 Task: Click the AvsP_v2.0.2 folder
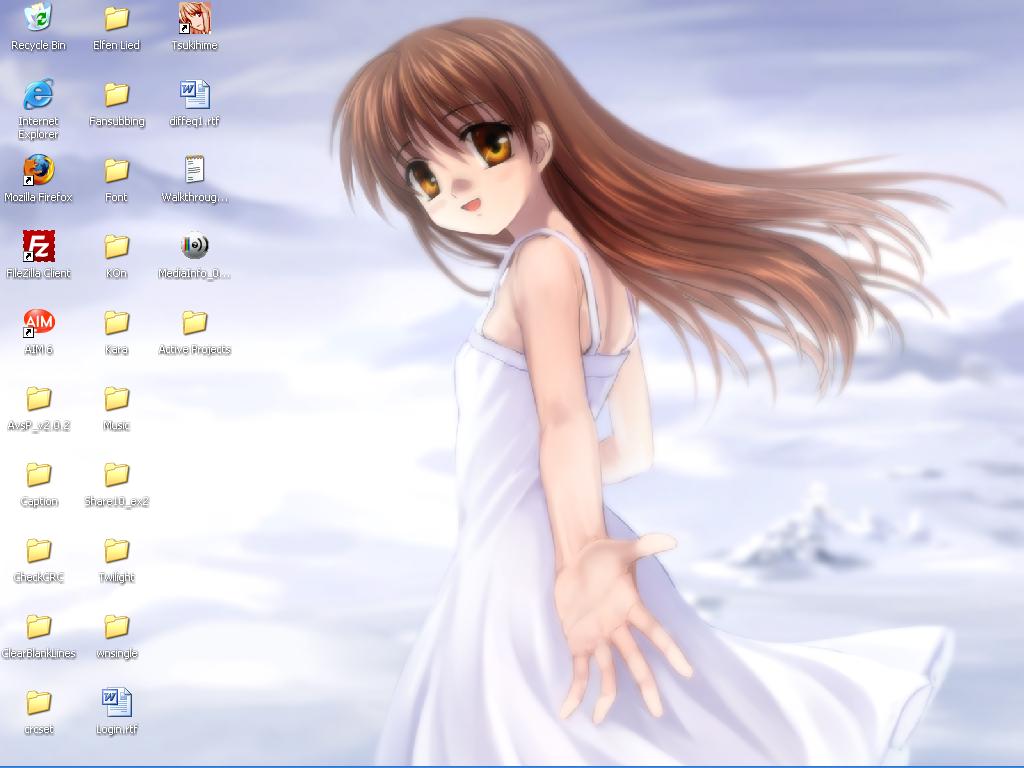point(38,398)
